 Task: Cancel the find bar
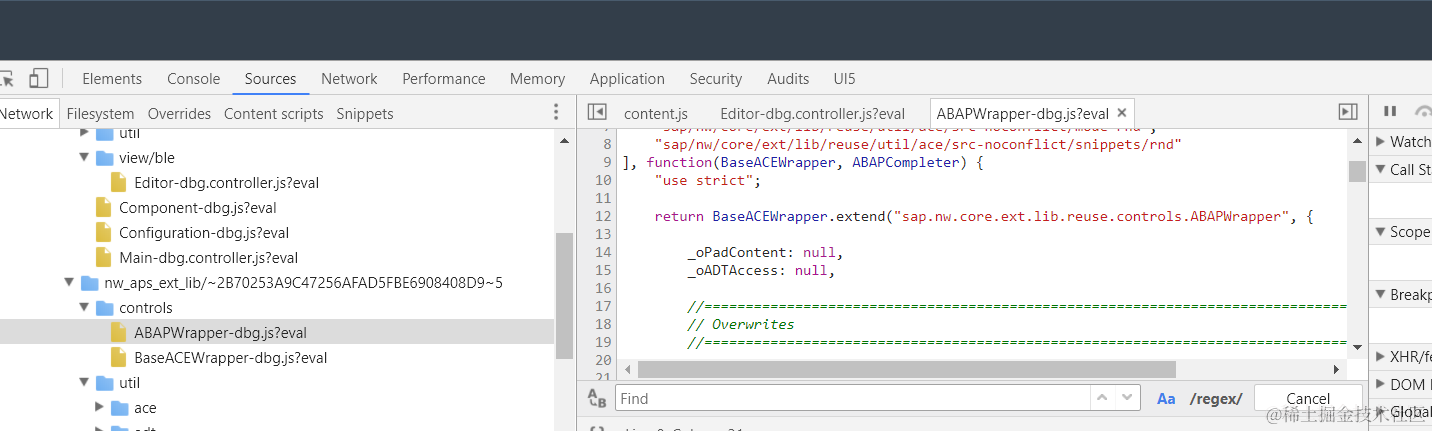(x=1308, y=398)
